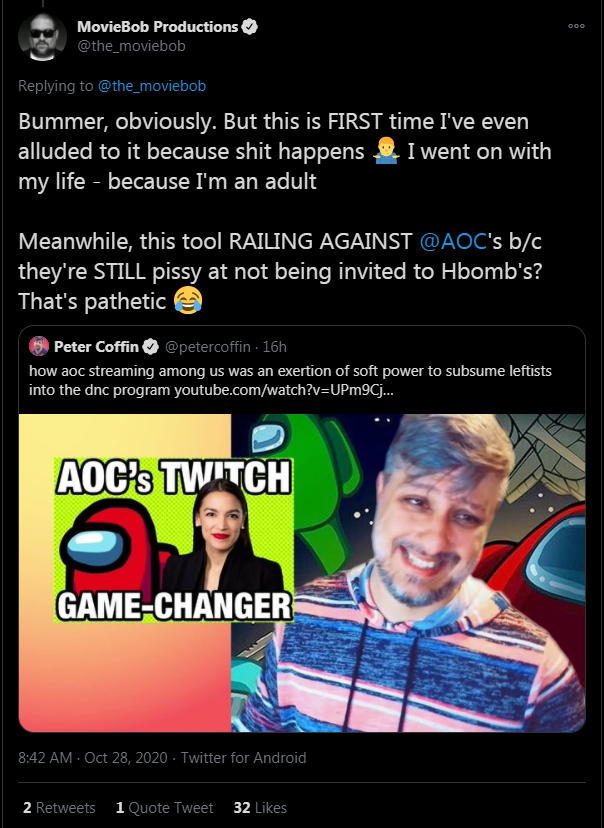
Task: Open the quoted tweet text about aoc streaming
Action: coord(290,381)
